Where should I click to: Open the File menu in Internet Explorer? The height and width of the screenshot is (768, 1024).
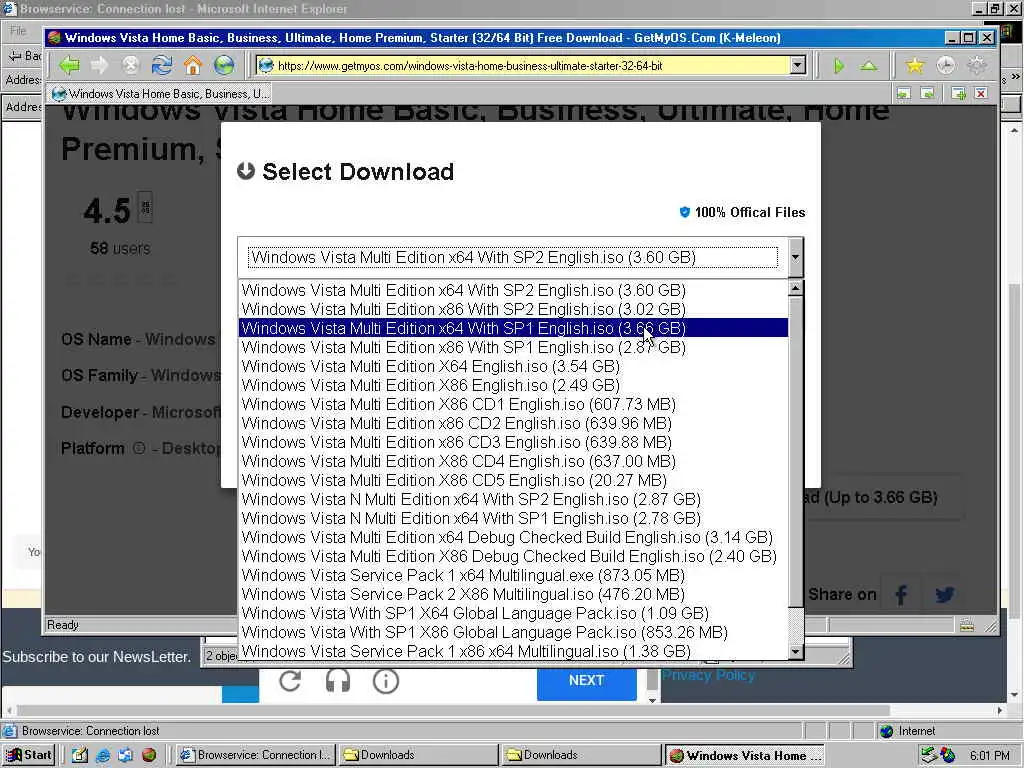coord(18,30)
